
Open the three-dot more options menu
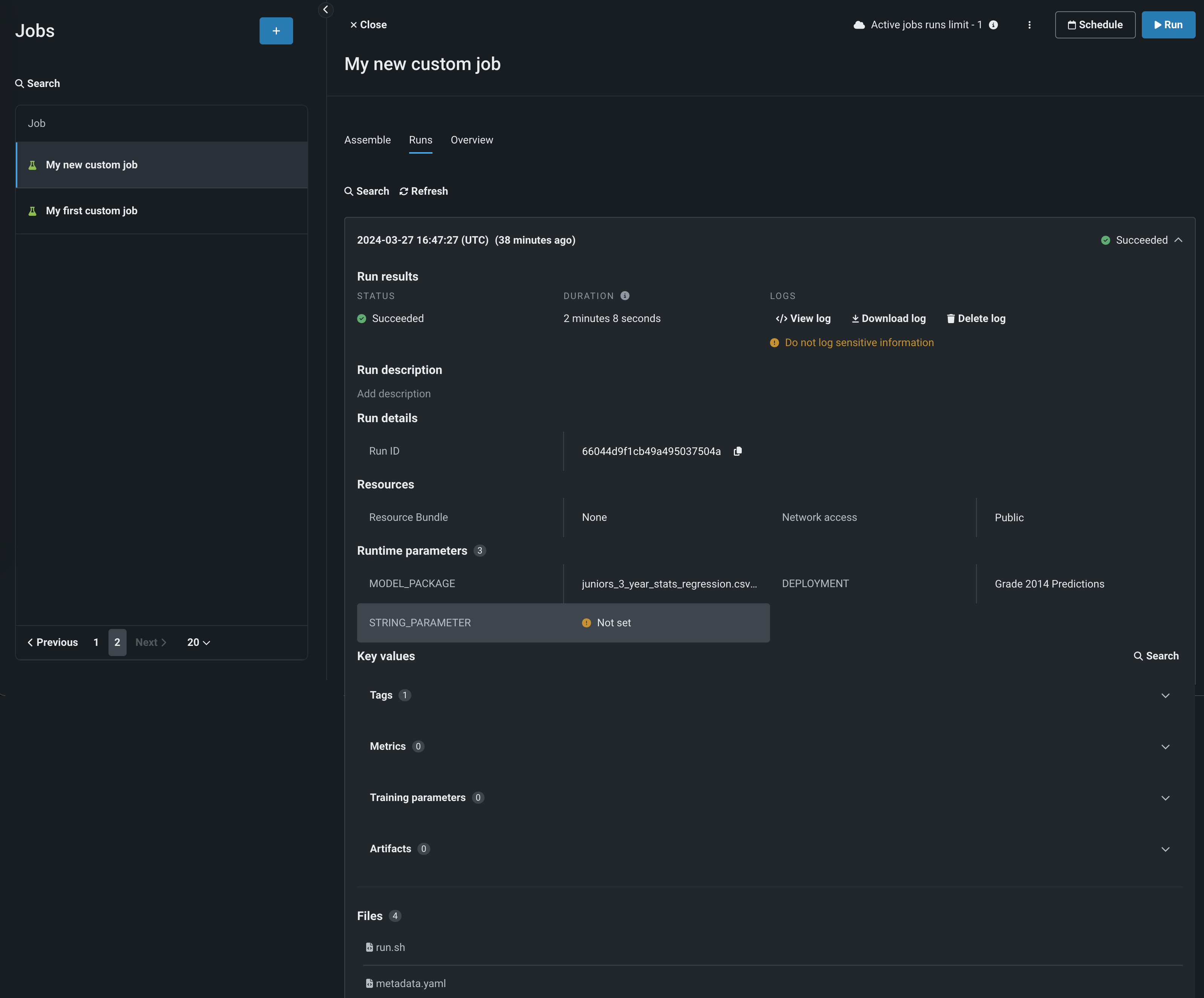pos(1029,24)
